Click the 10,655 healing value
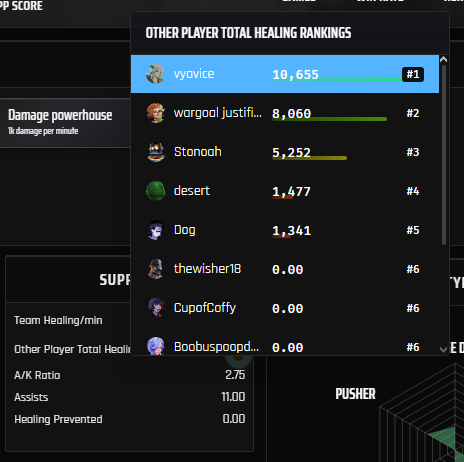Image resolution: width=464 pixels, height=462 pixels. pyautogui.click(x=295, y=75)
